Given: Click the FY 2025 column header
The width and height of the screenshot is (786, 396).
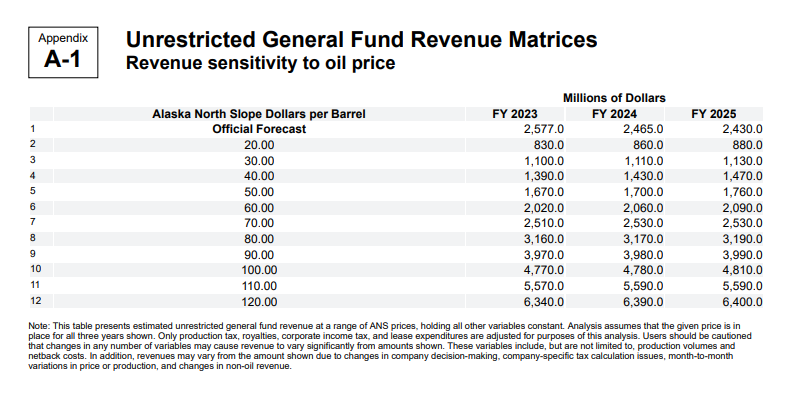Looking at the screenshot, I should (713, 114).
